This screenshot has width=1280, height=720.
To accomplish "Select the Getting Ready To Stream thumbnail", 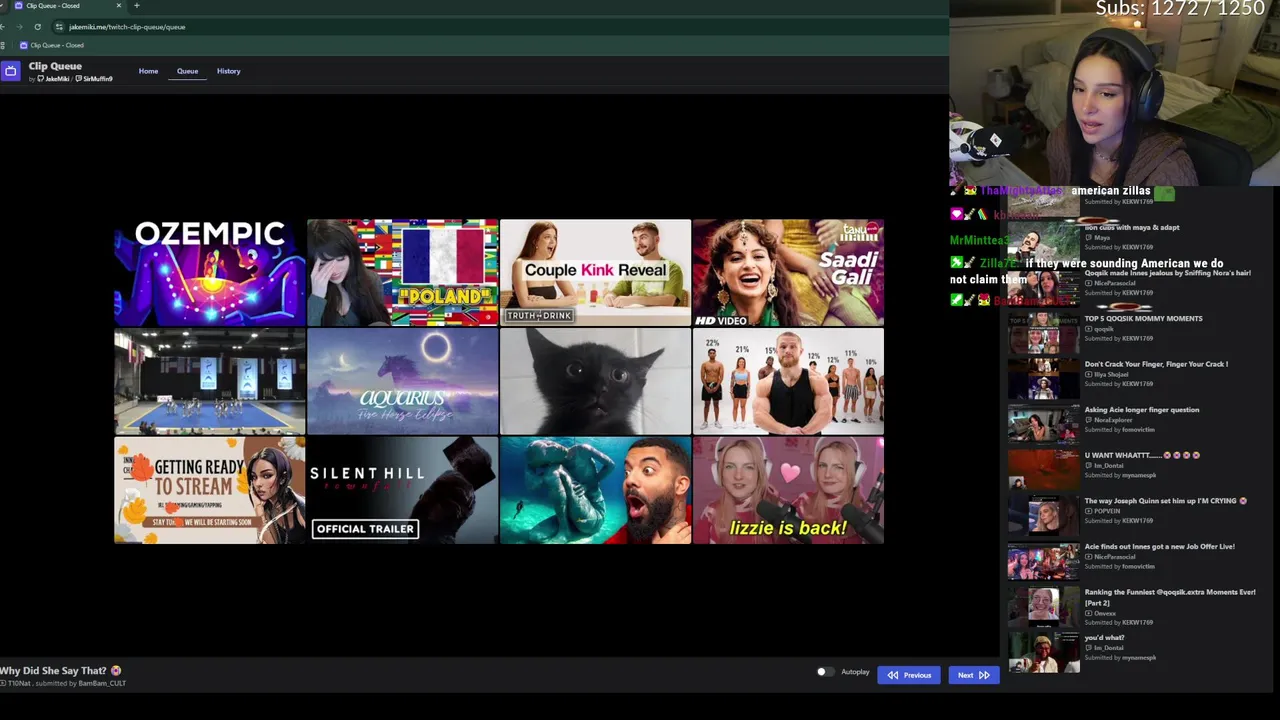I will pos(210,490).
